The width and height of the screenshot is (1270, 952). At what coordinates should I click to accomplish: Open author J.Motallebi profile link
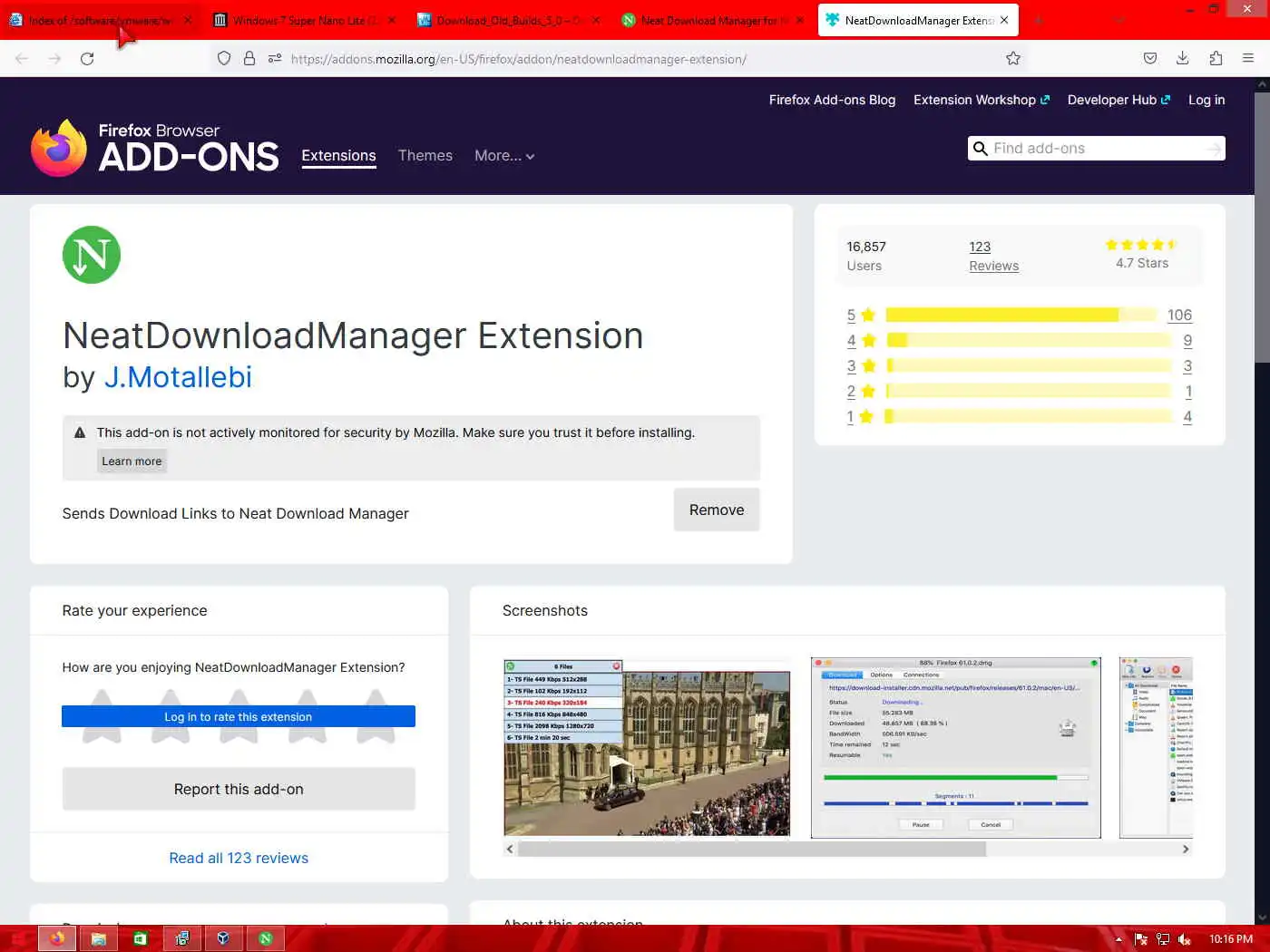pyautogui.click(x=178, y=377)
